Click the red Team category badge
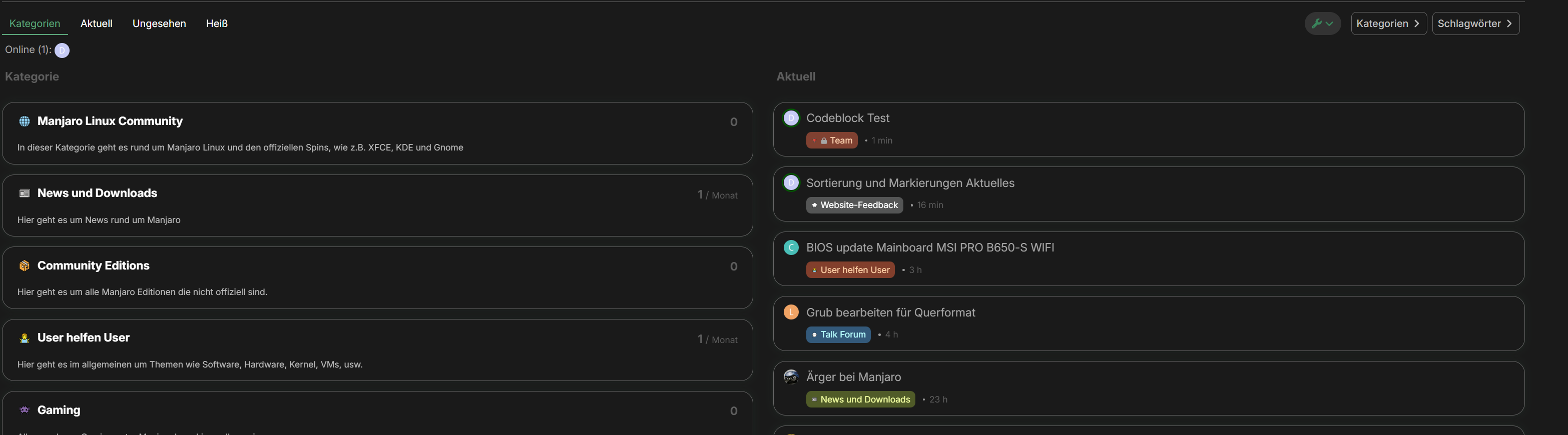The height and width of the screenshot is (435, 1568). [x=831, y=140]
